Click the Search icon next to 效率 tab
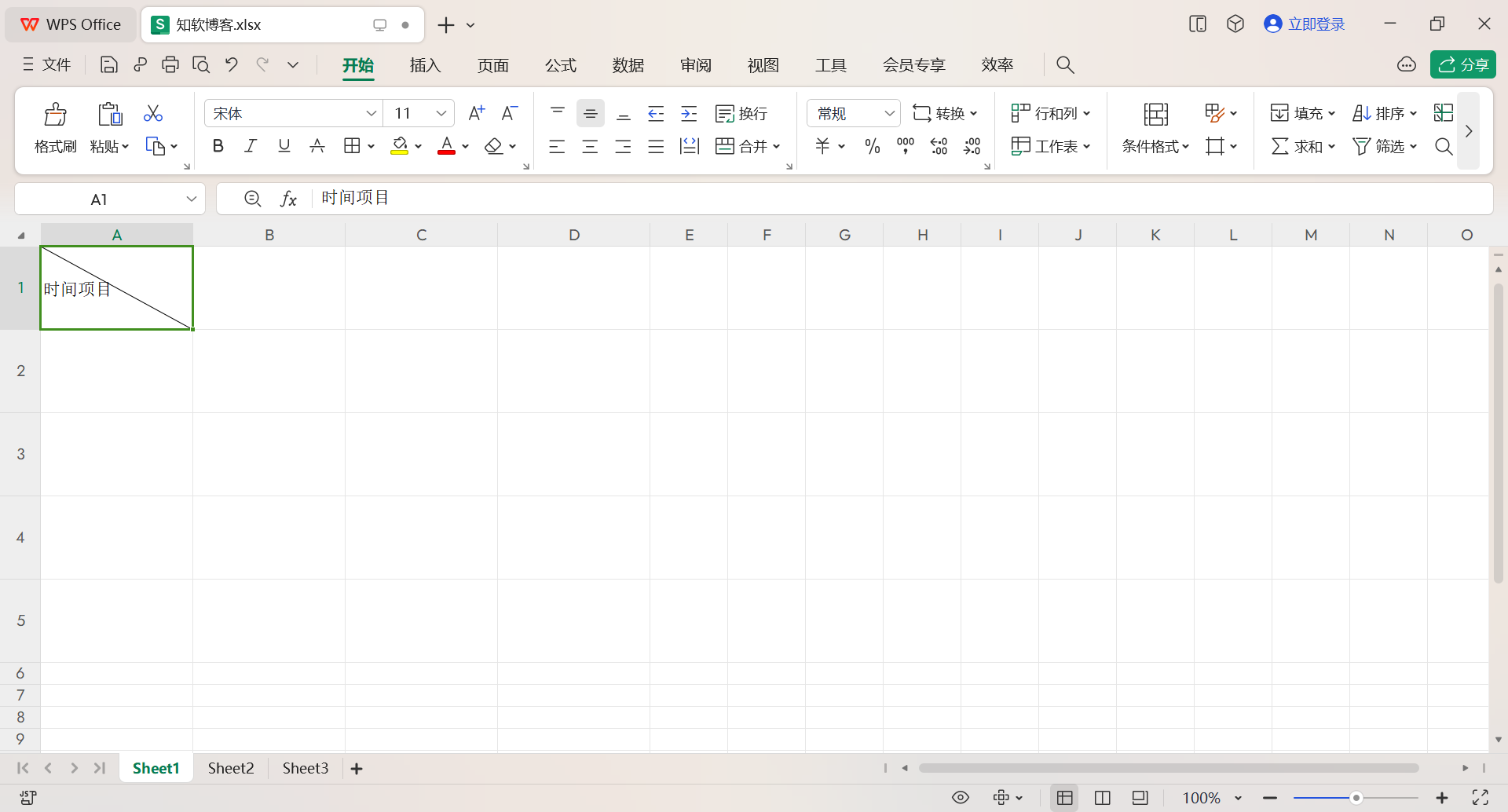This screenshot has height=812, width=1508. point(1065,64)
